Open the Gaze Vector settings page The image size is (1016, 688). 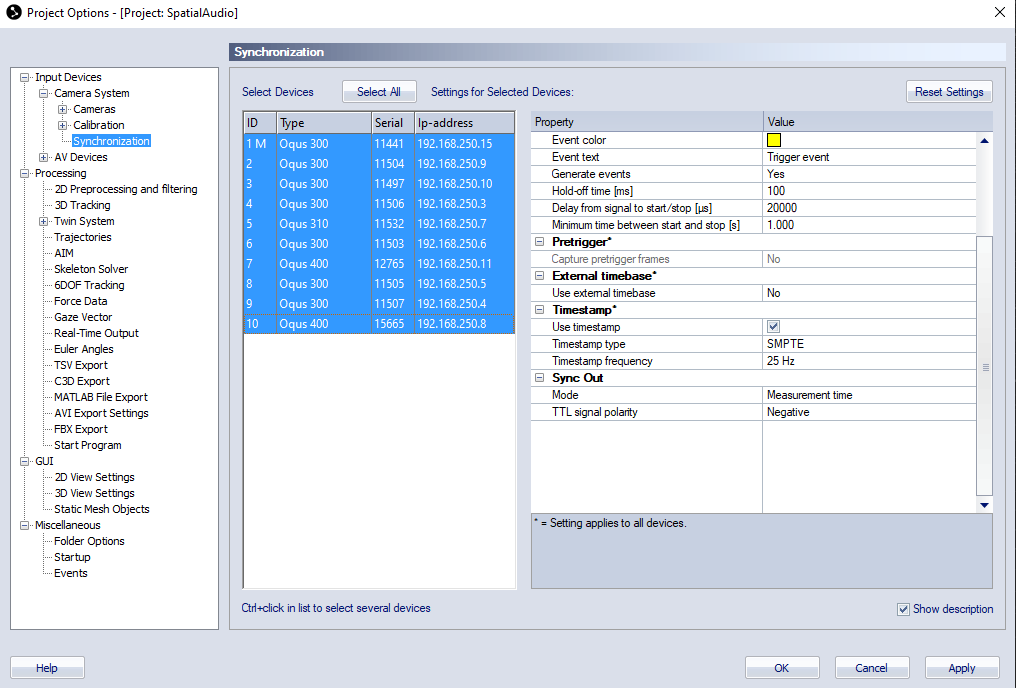[83, 317]
